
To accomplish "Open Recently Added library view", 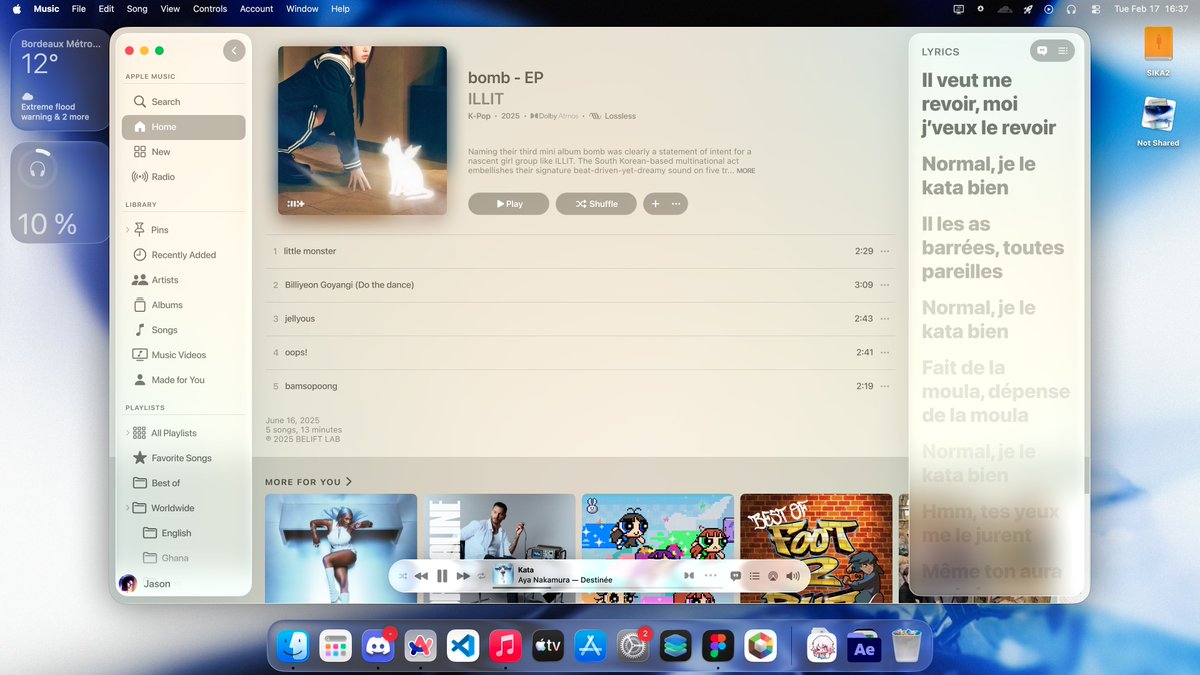I will [184, 255].
